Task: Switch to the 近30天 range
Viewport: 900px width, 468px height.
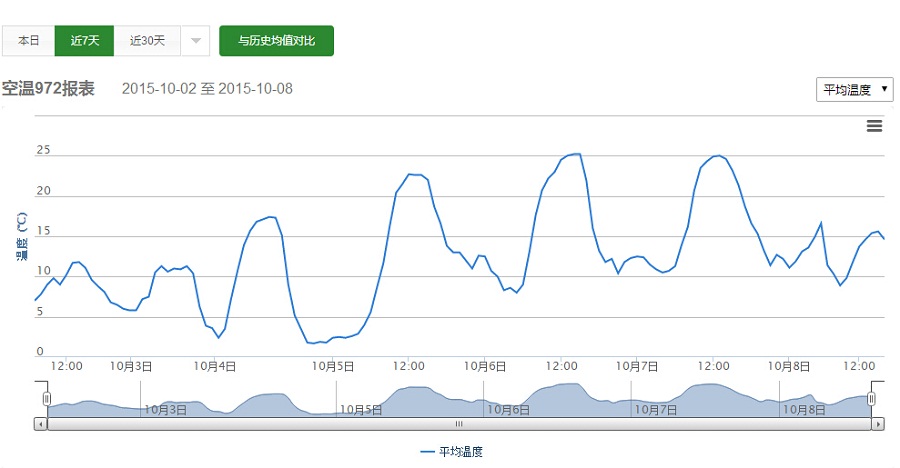Action: click(x=147, y=41)
